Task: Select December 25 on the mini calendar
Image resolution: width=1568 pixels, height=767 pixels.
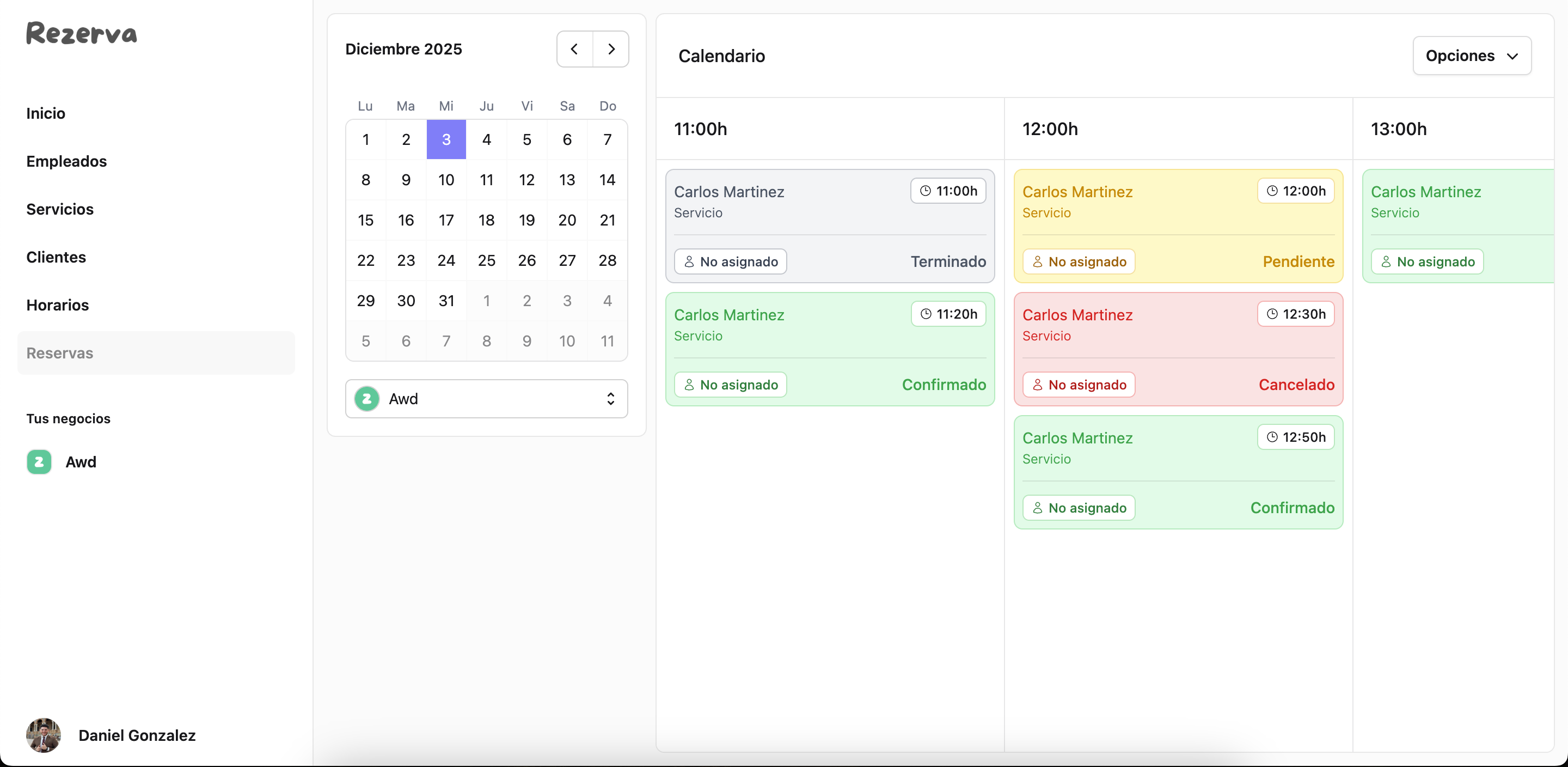Action: [486, 260]
